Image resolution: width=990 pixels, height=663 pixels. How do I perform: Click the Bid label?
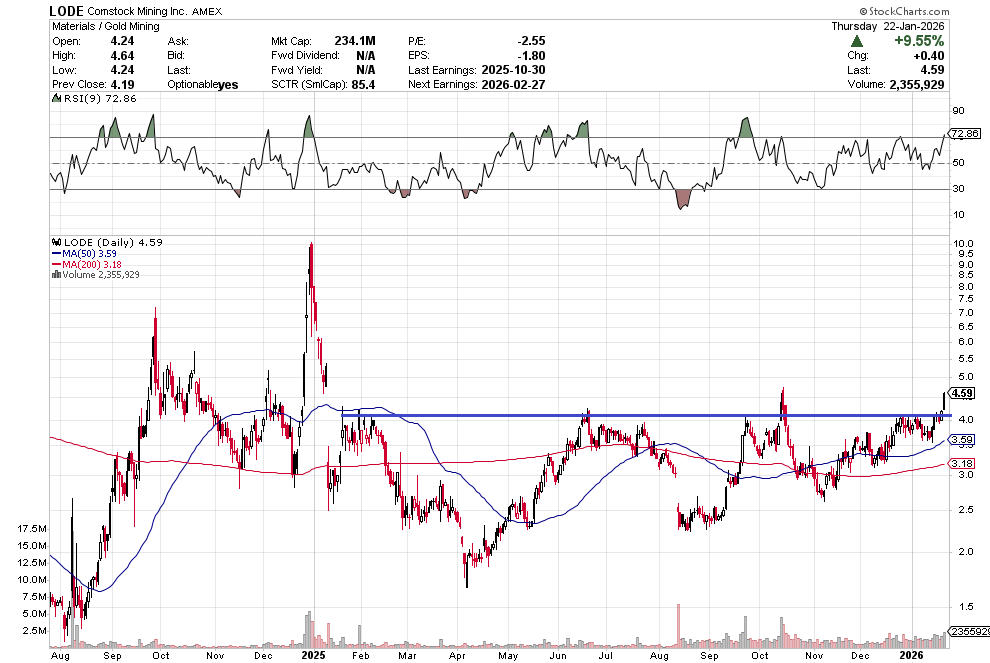click(x=177, y=56)
